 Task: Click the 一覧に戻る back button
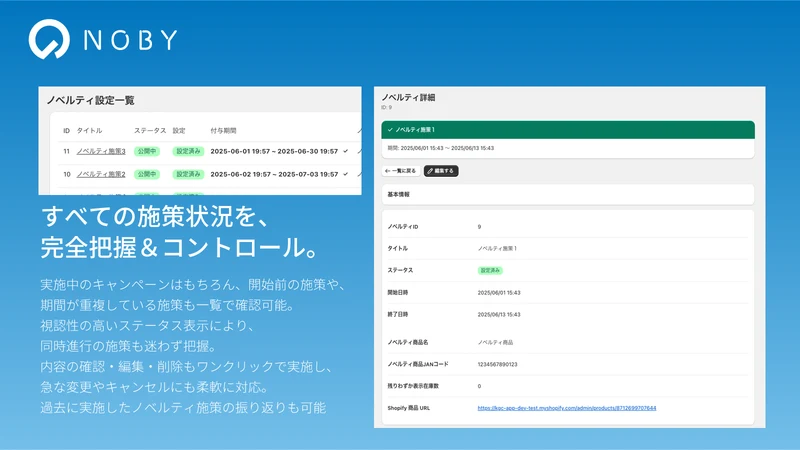tap(401, 171)
